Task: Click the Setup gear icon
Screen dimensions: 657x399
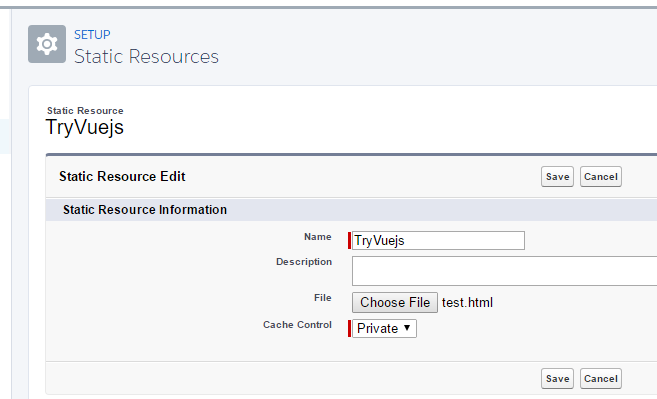Action: coord(47,44)
